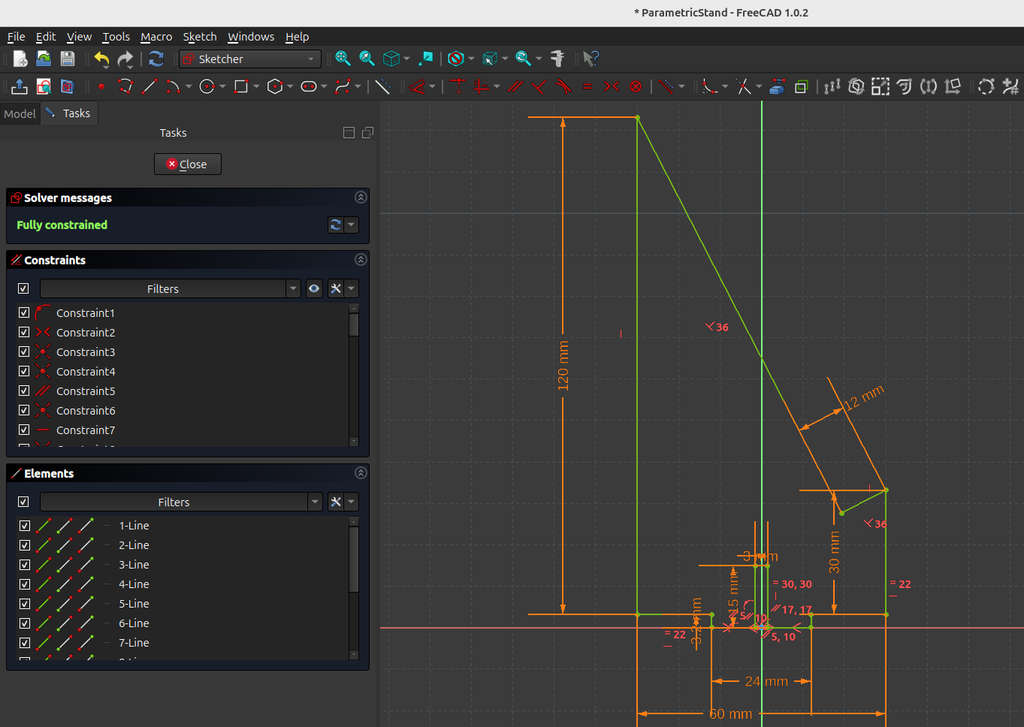Switch to the Model tab
This screenshot has width=1024, height=727.
point(19,114)
